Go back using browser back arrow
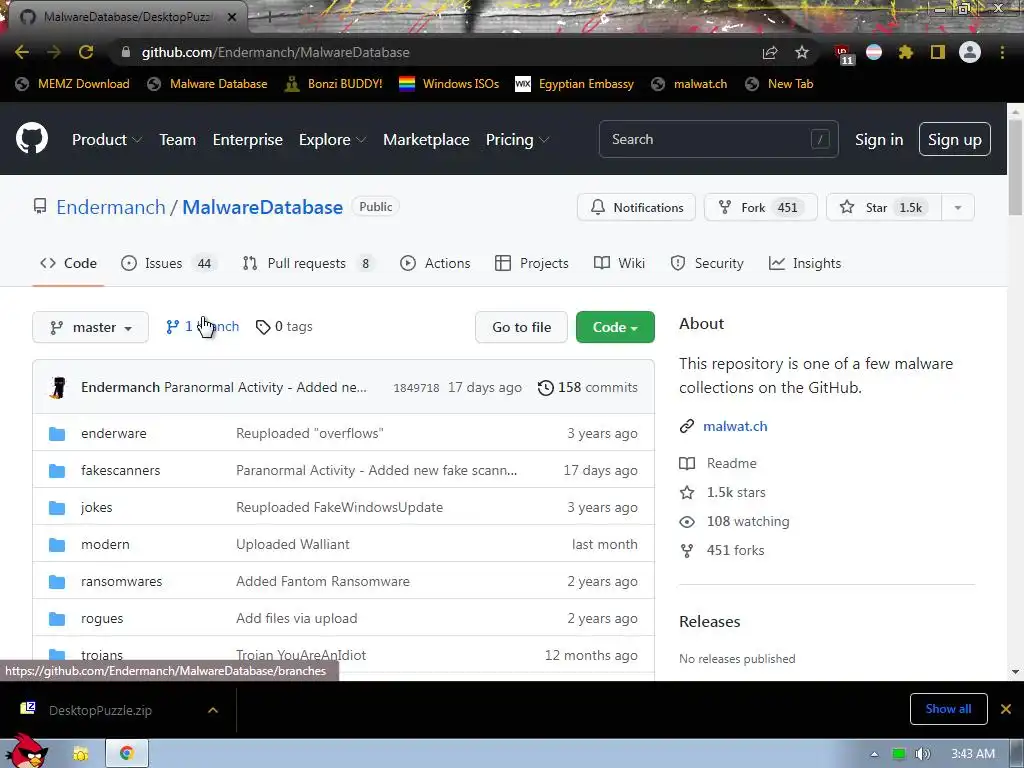The image size is (1024, 768). click(x=22, y=52)
